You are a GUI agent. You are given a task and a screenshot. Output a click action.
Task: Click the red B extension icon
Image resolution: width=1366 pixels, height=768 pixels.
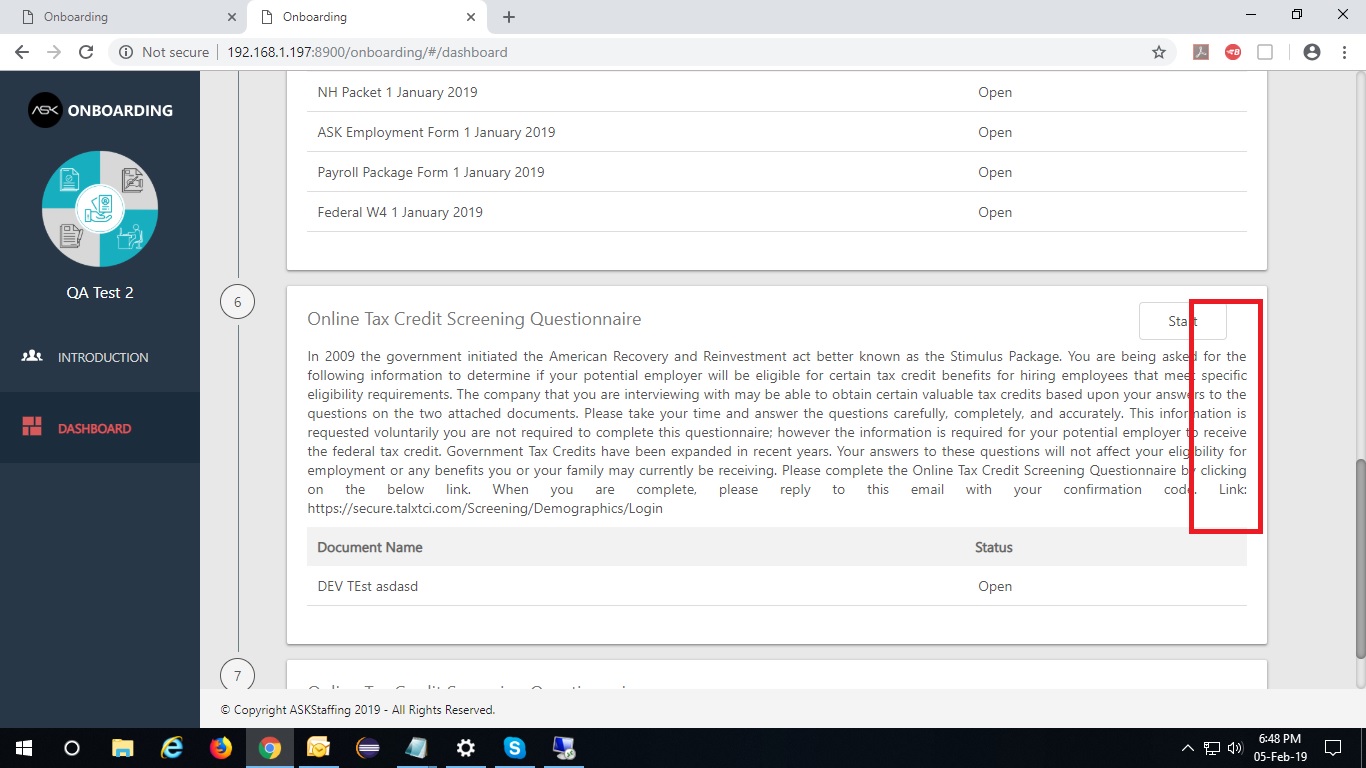pos(1233,52)
